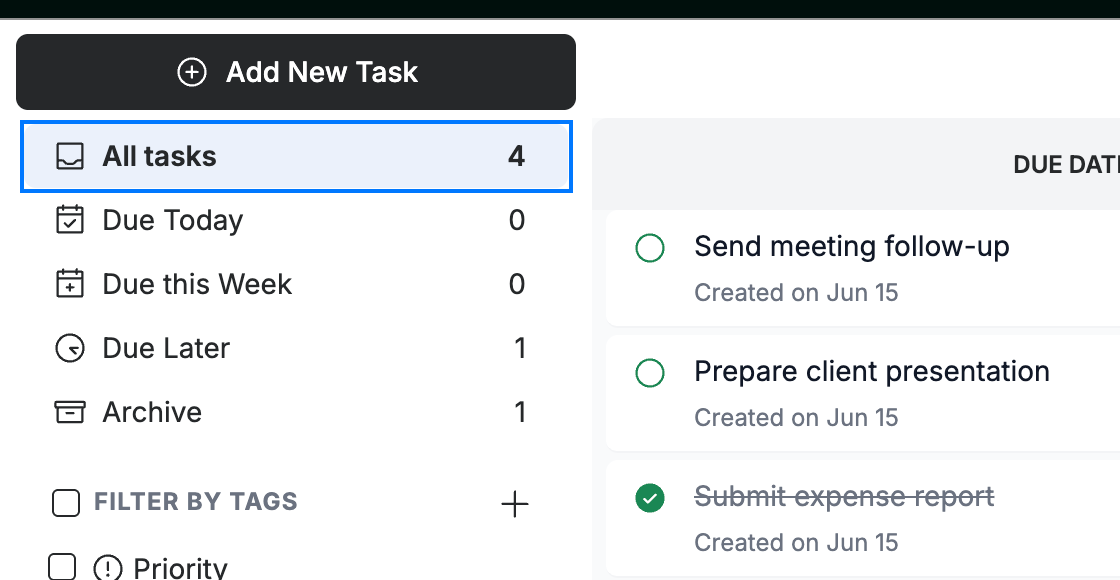The height and width of the screenshot is (580, 1120).
Task: Click the plus circle icon in Add New Task
Action: pyautogui.click(x=191, y=72)
